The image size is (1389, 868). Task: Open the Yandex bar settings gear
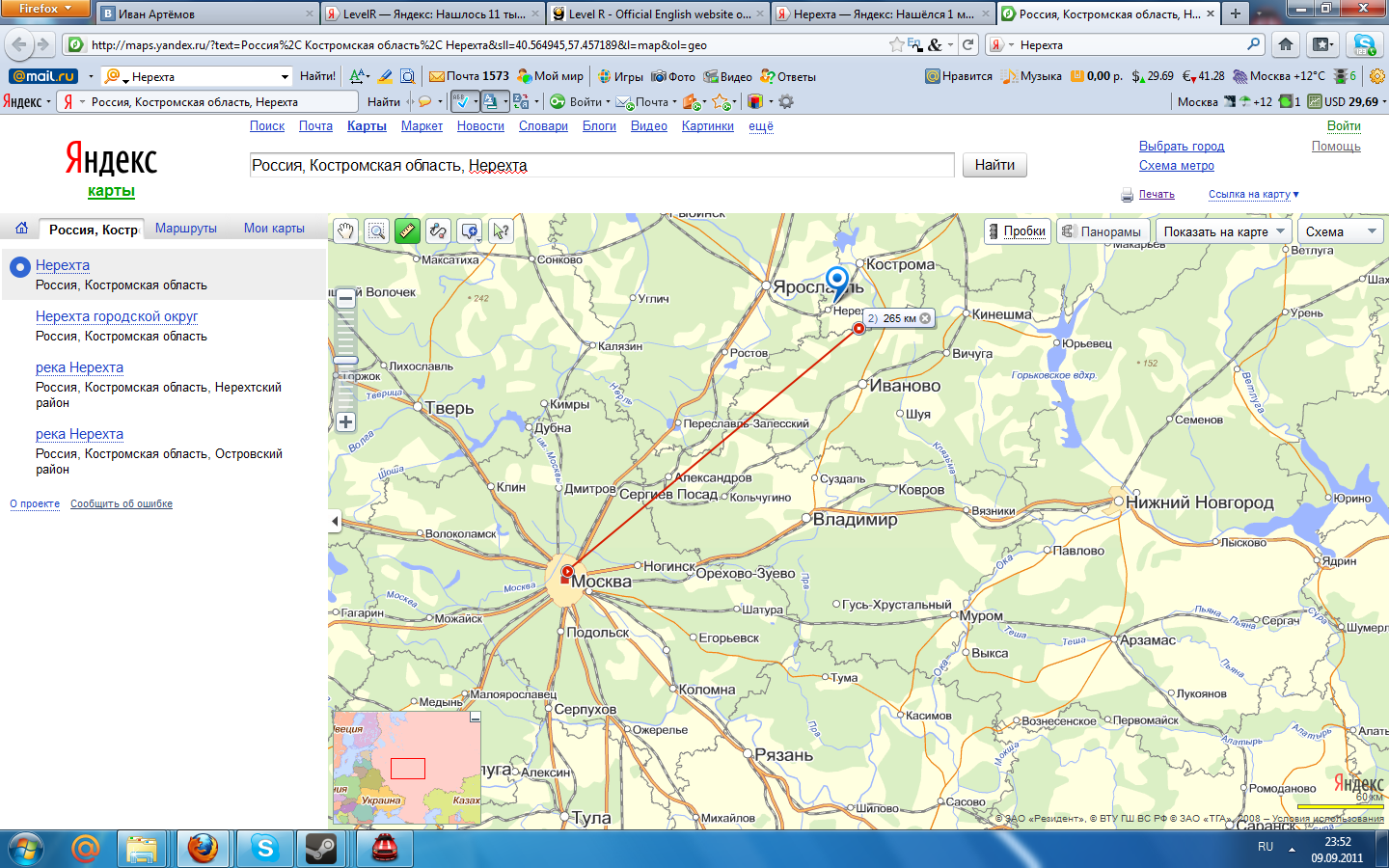point(786,101)
